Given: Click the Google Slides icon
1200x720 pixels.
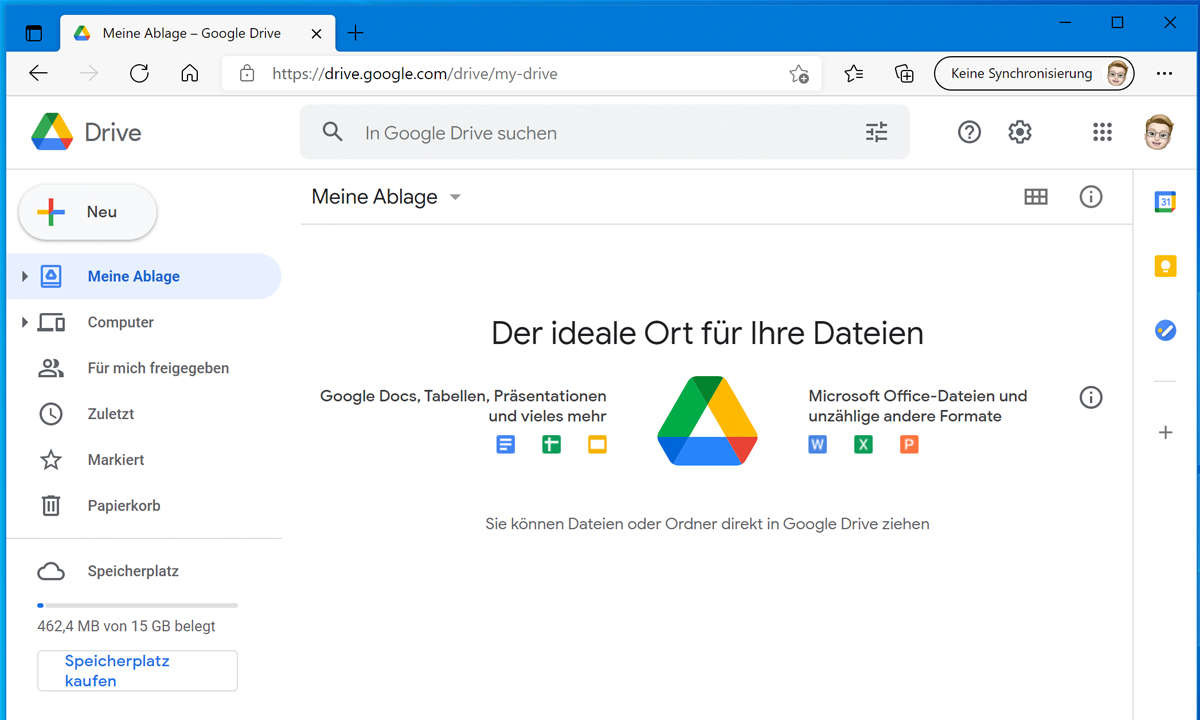Looking at the screenshot, I should click(x=597, y=445).
